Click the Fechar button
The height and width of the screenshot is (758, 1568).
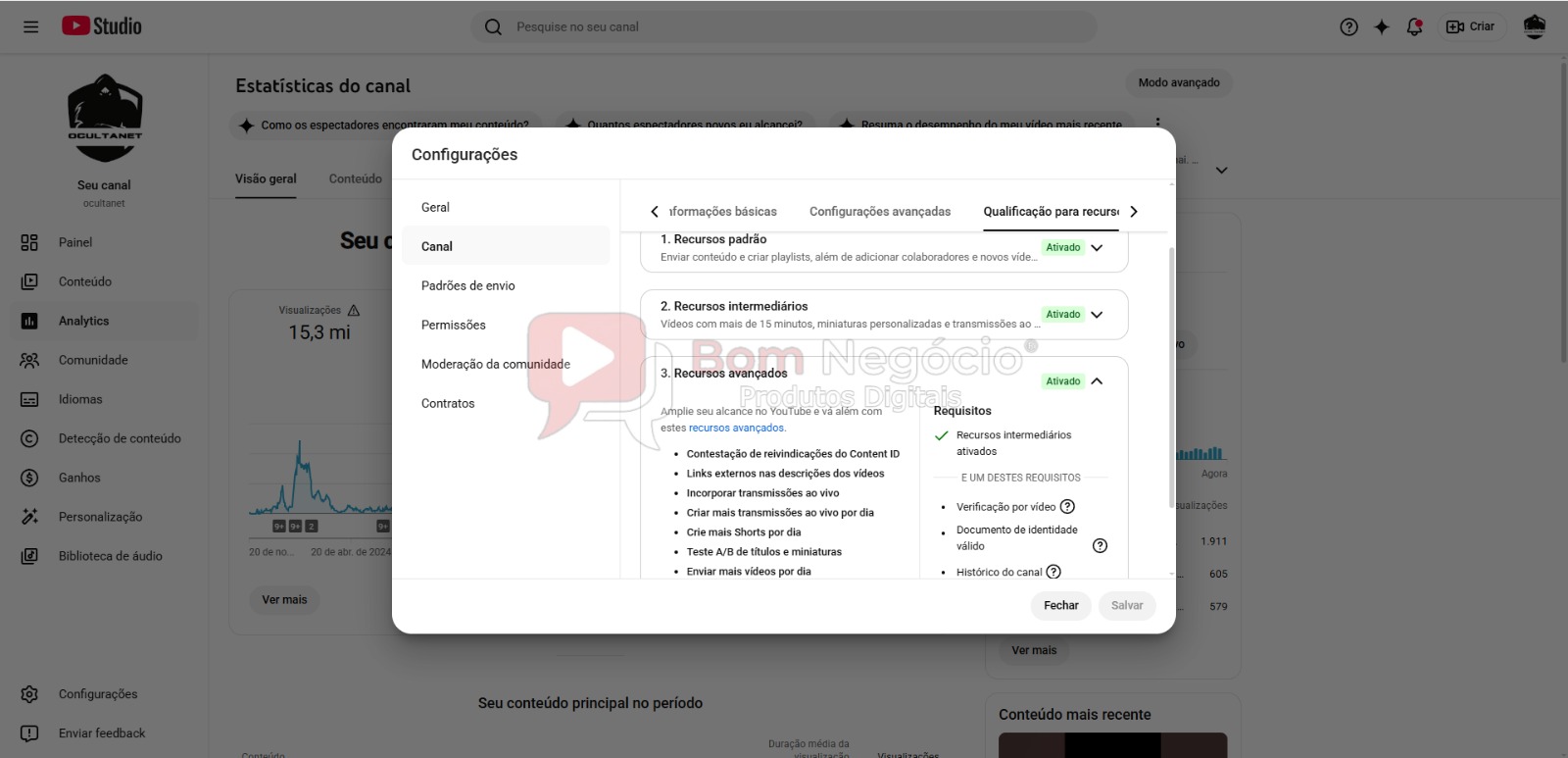(x=1061, y=606)
